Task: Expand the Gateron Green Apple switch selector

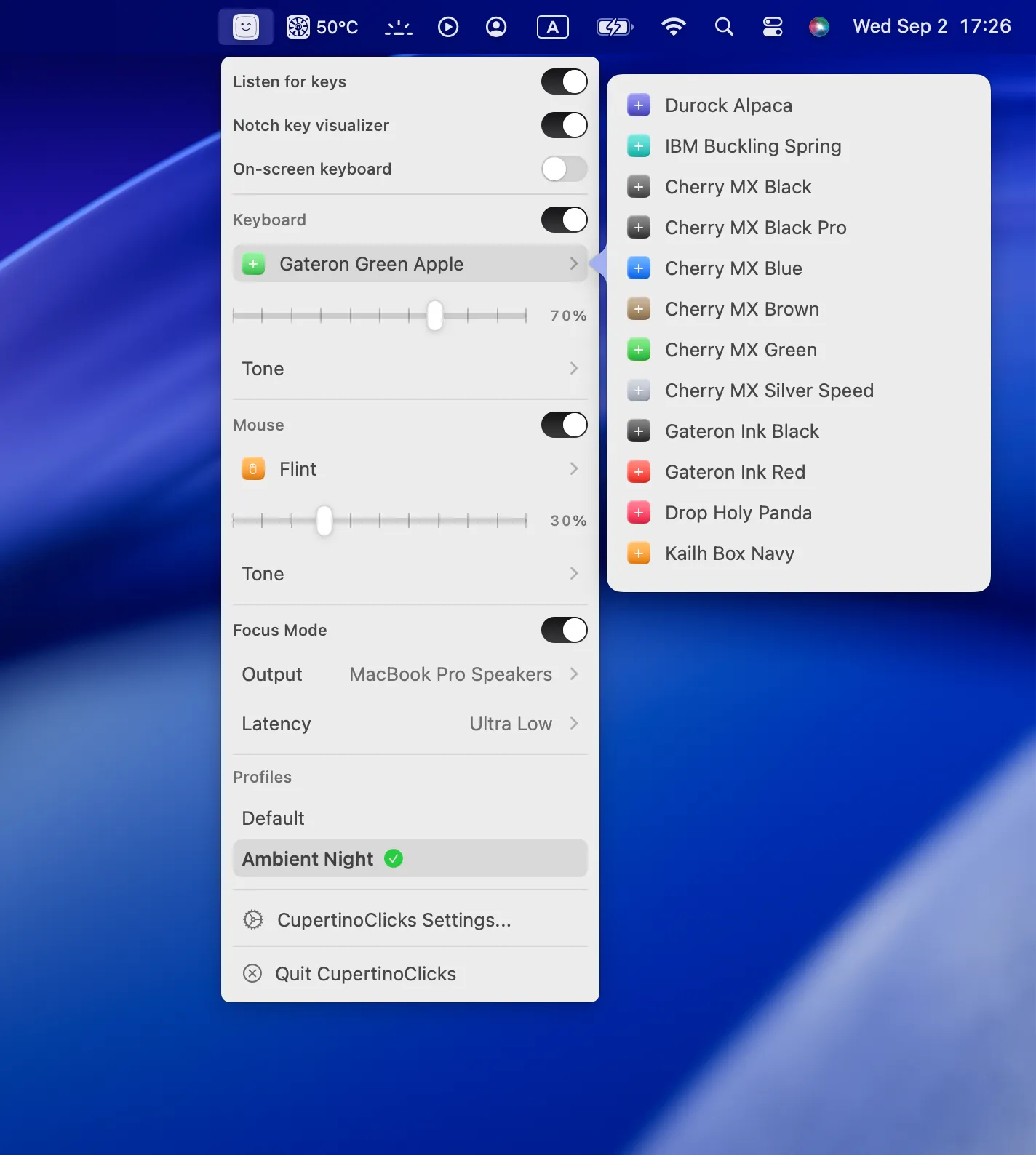Action: tap(410, 263)
